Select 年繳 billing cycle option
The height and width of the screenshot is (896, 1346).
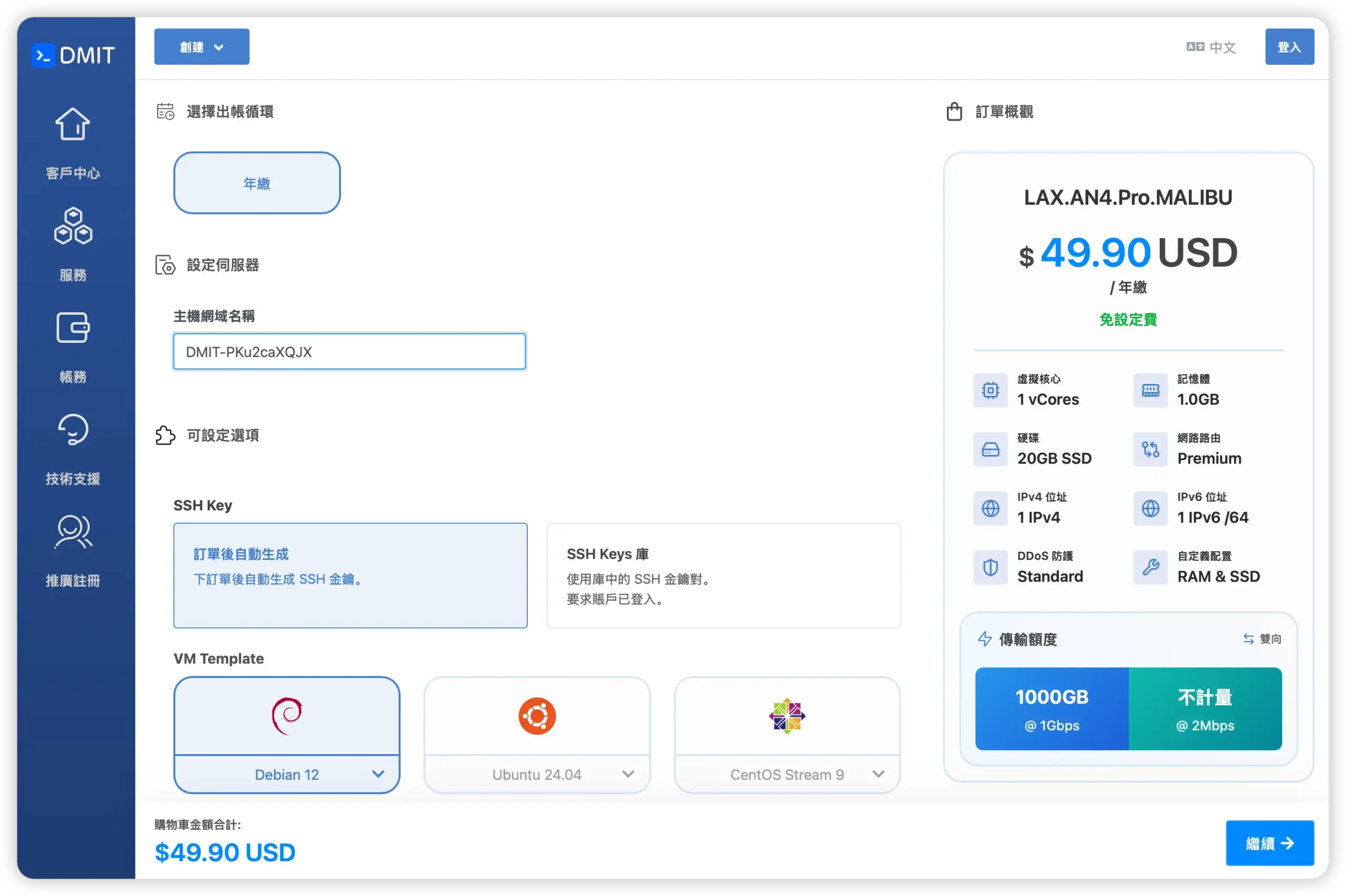[257, 183]
